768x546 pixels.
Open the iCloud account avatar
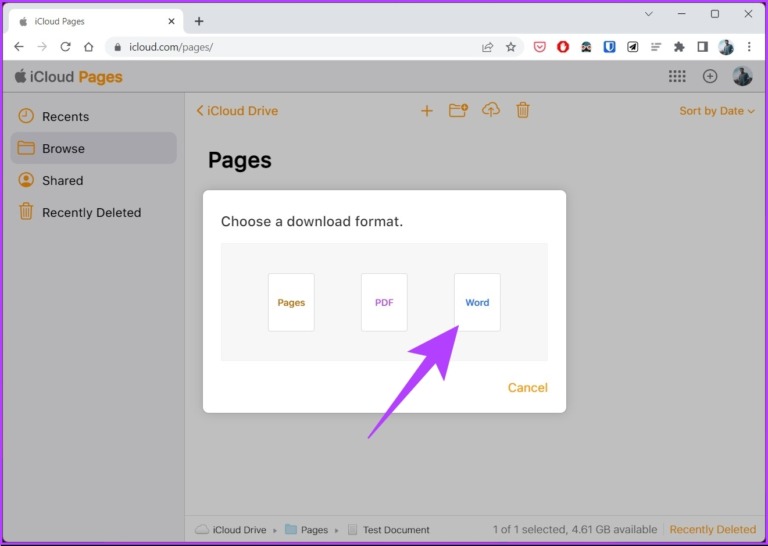(x=742, y=76)
